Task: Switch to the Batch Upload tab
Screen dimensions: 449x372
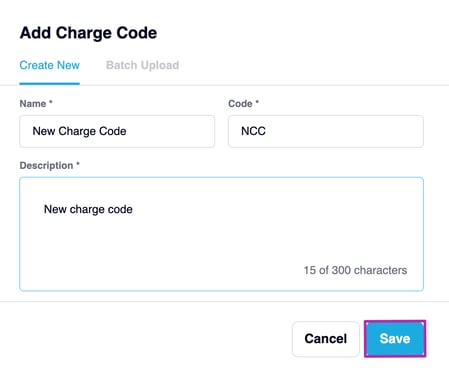Action: [x=142, y=65]
